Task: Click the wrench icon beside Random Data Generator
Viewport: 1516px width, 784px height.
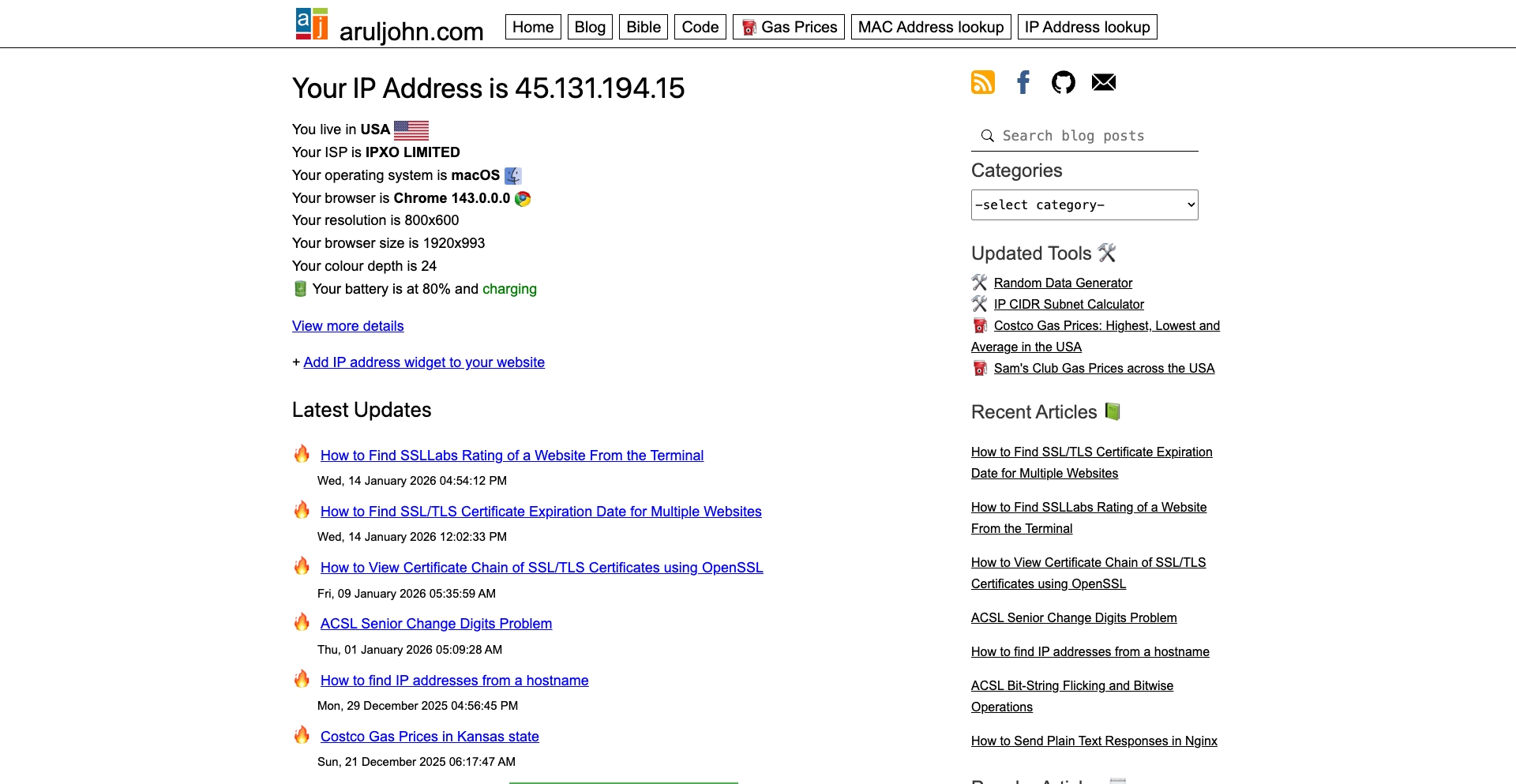Action: [x=979, y=282]
